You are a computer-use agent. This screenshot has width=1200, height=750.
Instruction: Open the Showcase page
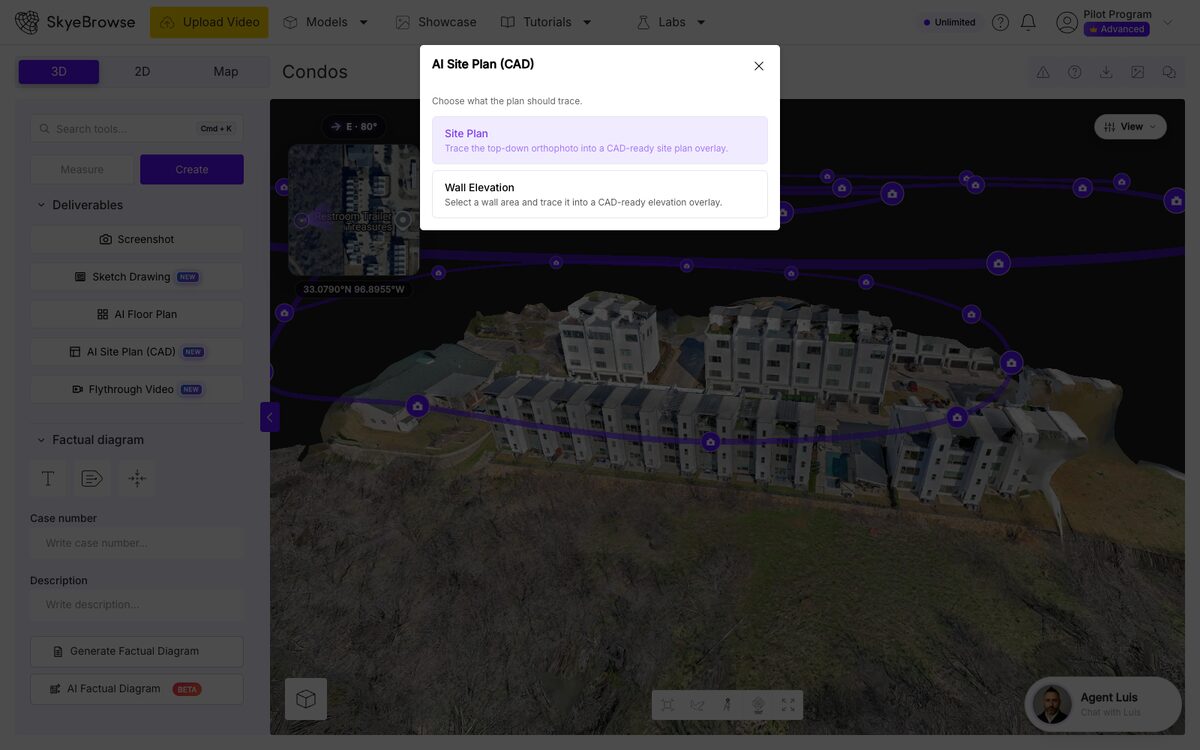(x=436, y=22)
